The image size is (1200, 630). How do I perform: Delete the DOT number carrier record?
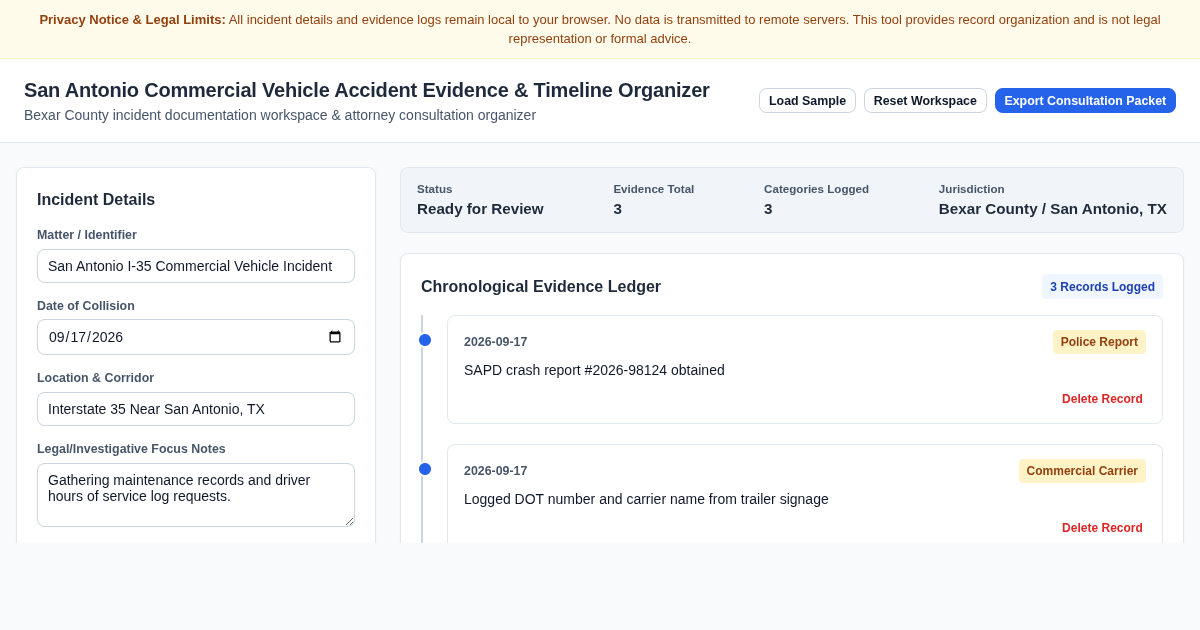coord(1102,528)
